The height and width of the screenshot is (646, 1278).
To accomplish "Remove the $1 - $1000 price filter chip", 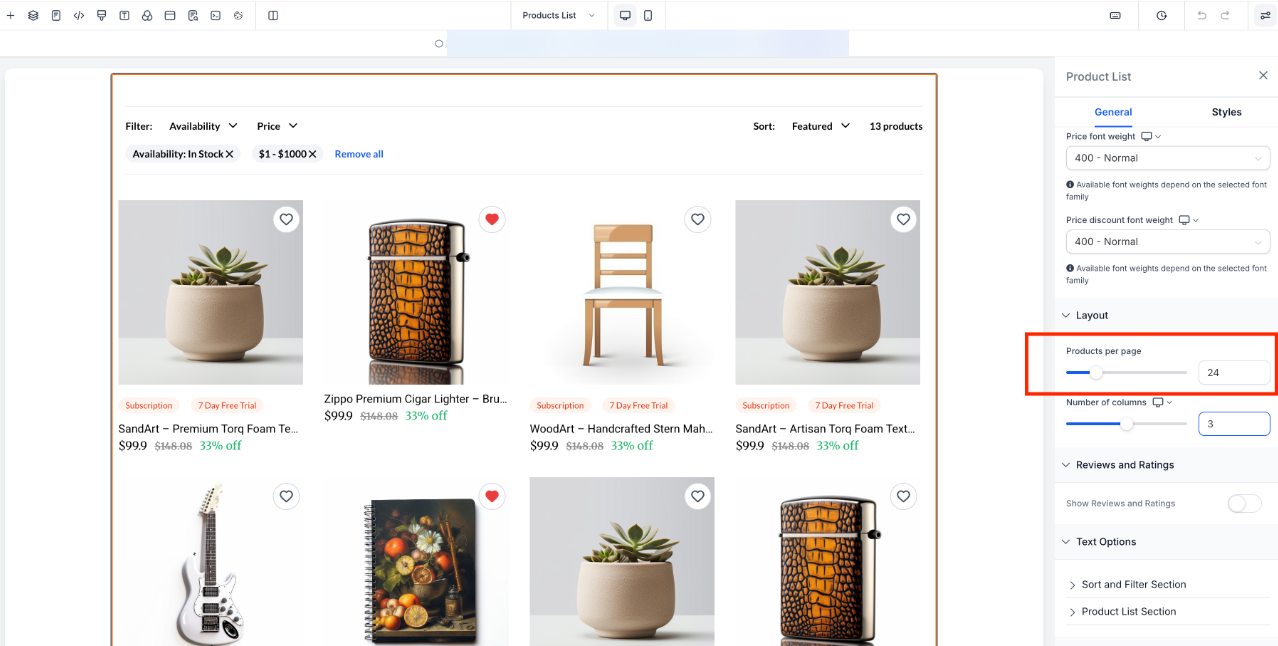I will [312, 154].
